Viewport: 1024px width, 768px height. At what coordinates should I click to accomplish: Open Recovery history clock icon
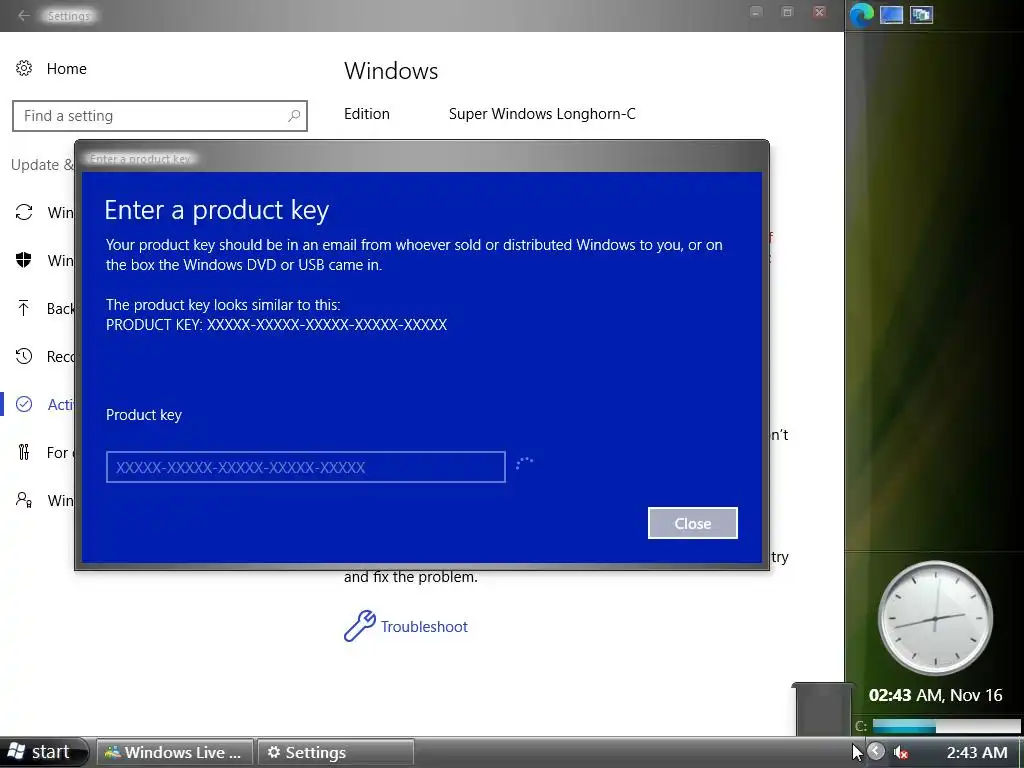24,356
